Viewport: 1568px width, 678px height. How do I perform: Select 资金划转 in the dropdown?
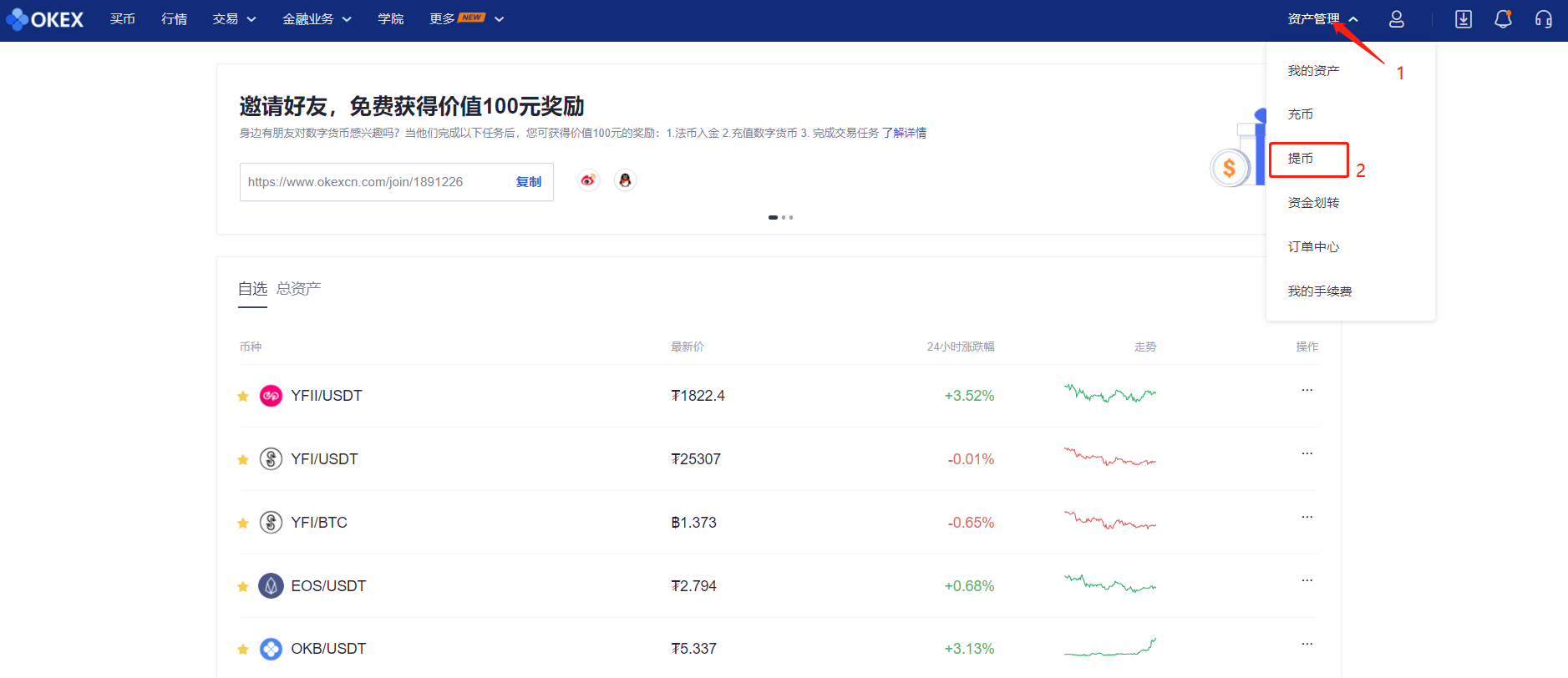tap(1314, 203)
